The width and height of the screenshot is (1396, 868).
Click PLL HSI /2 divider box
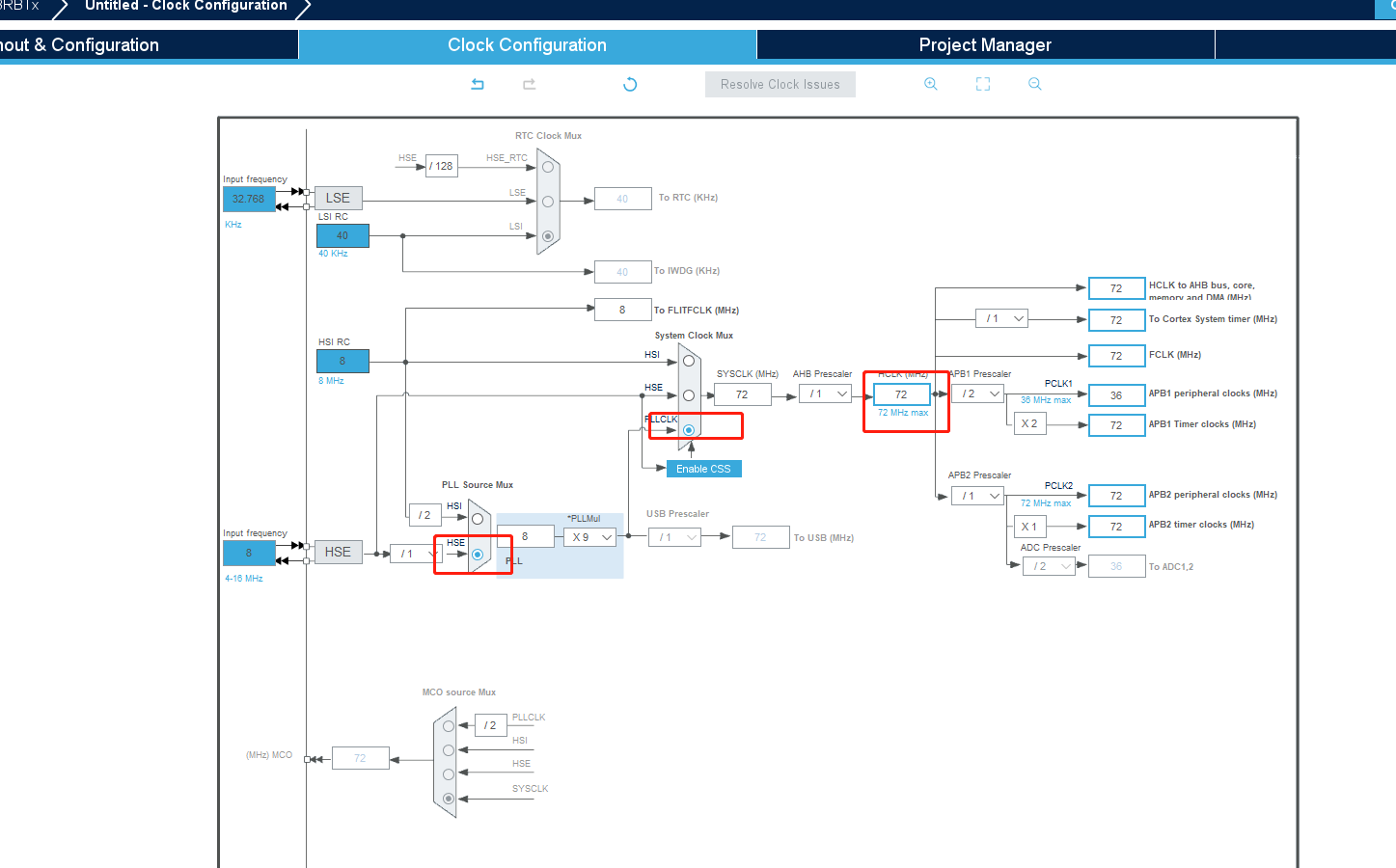click(x=425, y=515)
